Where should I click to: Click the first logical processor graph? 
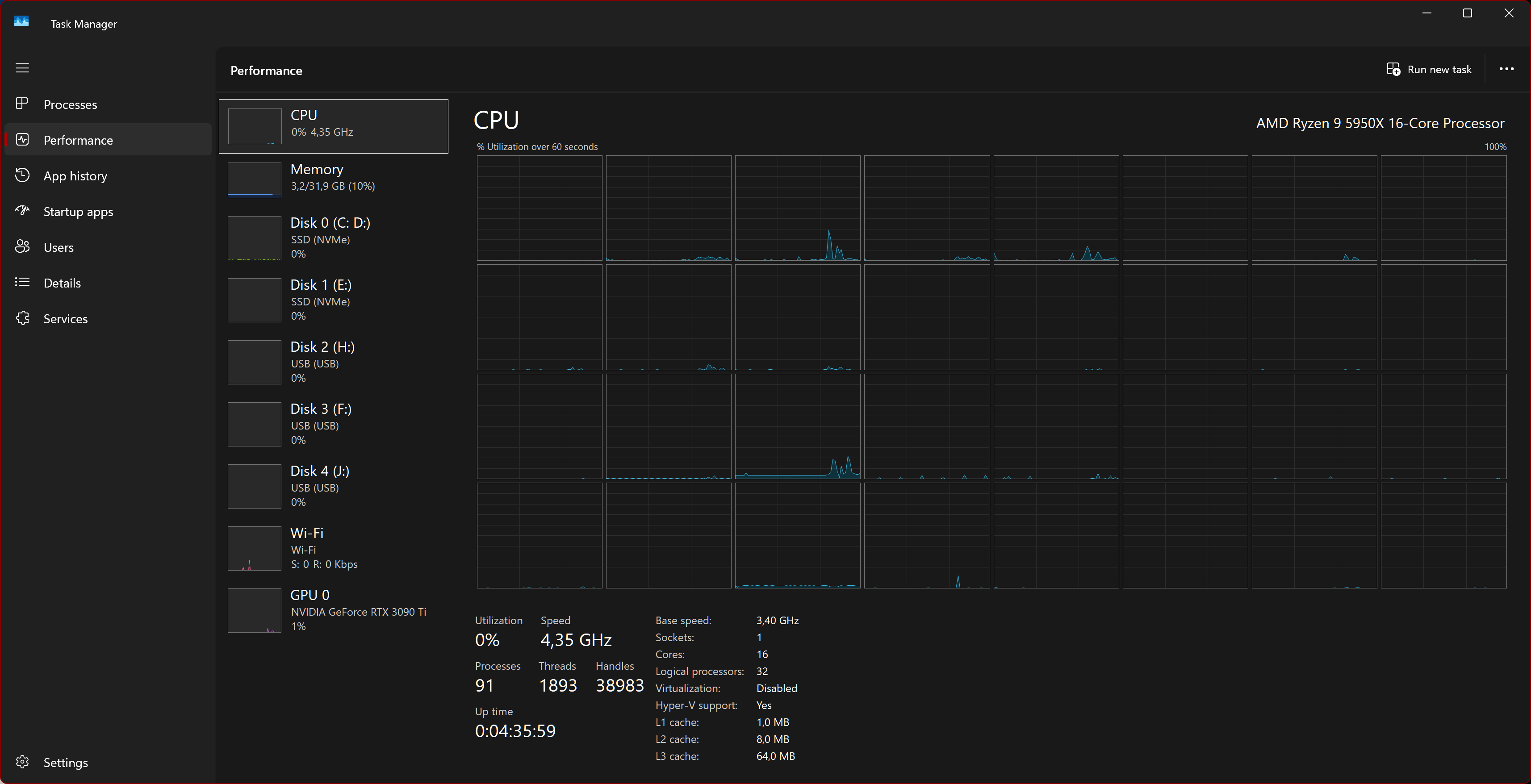tap(539, 208)
